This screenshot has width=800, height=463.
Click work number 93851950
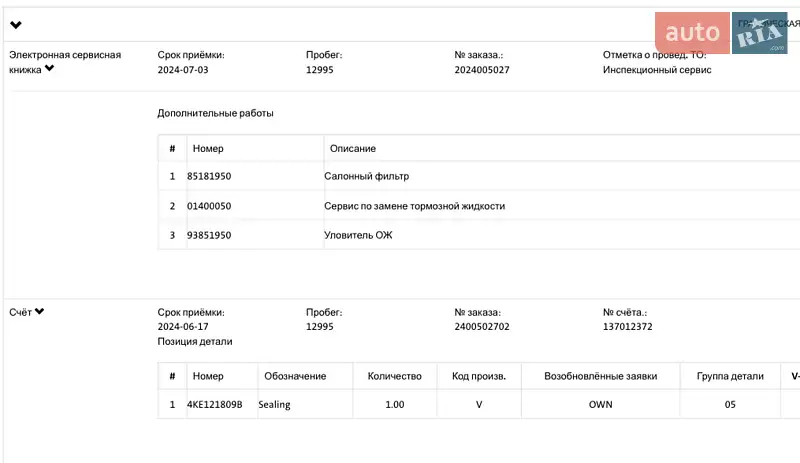pos(209,235)
